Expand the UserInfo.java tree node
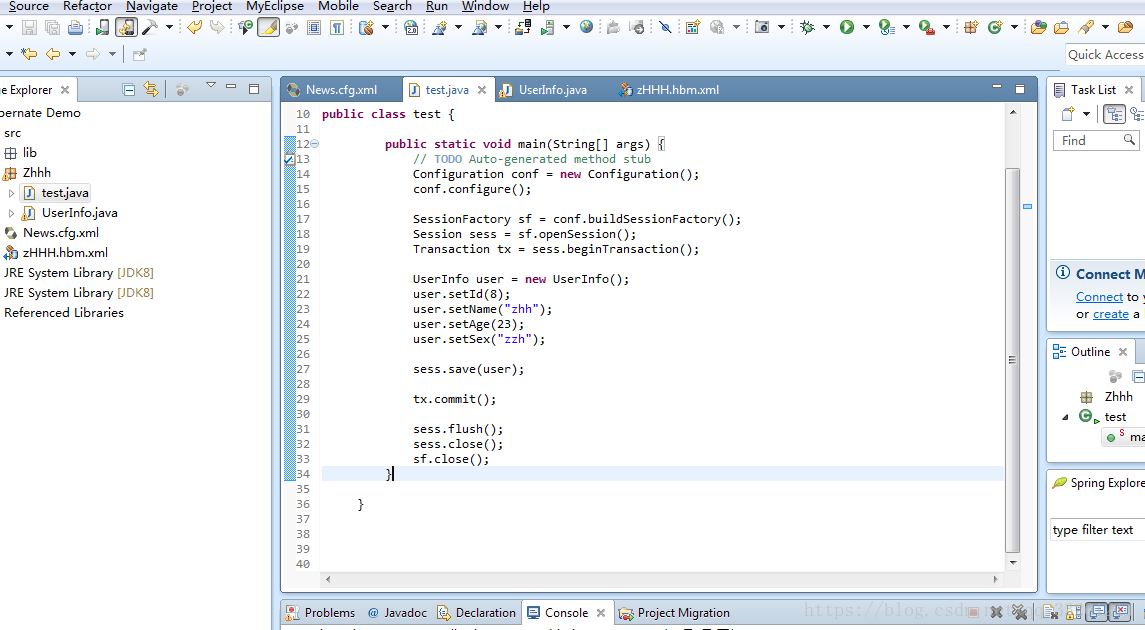Image resolution: width=1145 pixels, height=630 pixels. pyautogui.click(x=11, y=213)
